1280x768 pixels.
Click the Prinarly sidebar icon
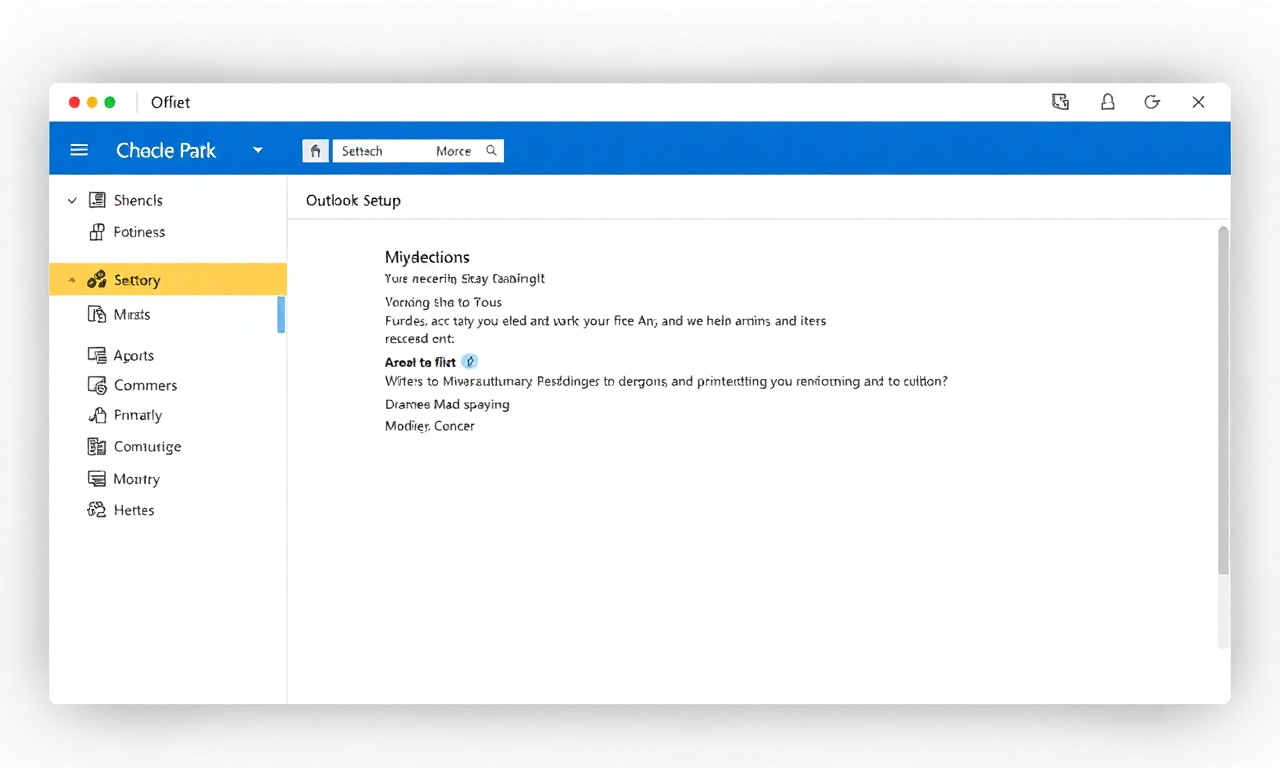97,415
